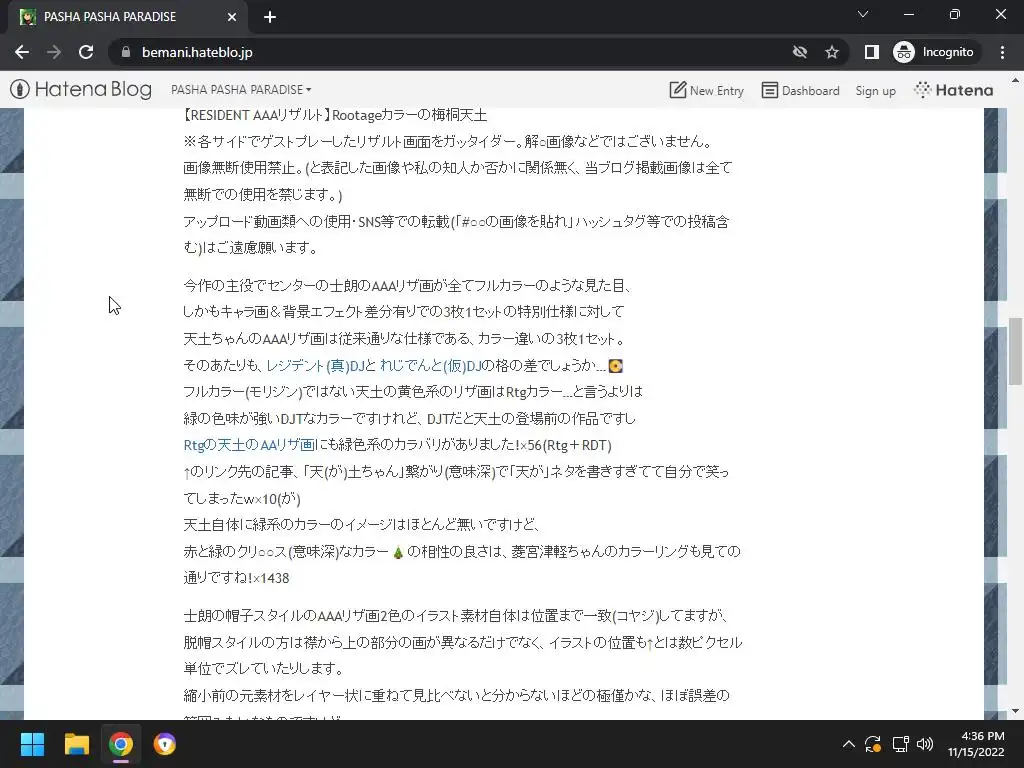Click the line ending with ×1438

236,578
